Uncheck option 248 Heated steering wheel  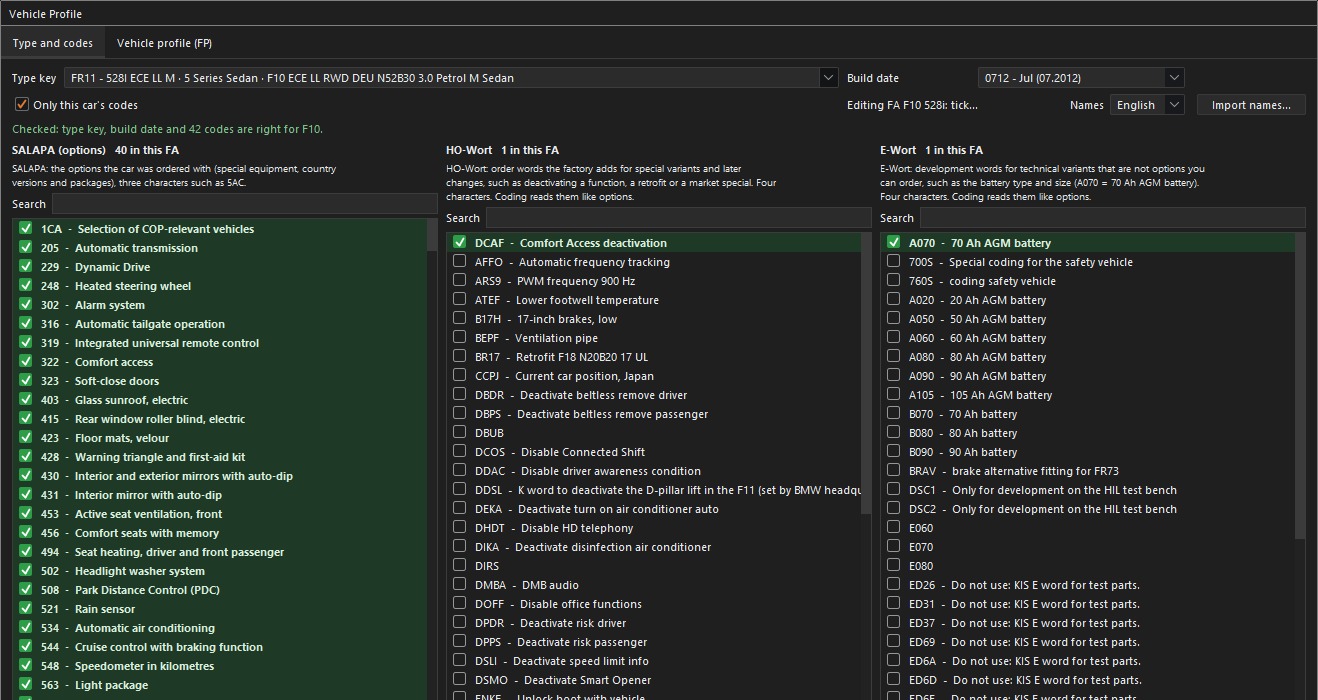(x=26, y=286)
